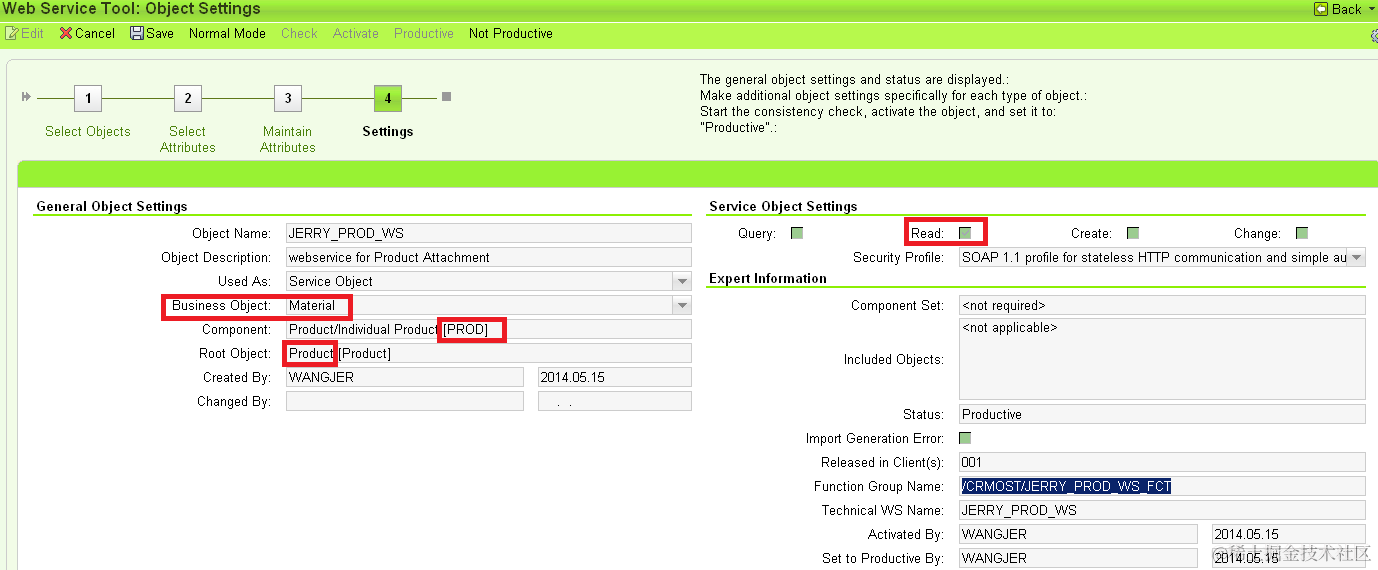The width and height of the screenshot is (1378, 570).
Task: Click the Function Group Name field
Action: [x=1162, y=486]
